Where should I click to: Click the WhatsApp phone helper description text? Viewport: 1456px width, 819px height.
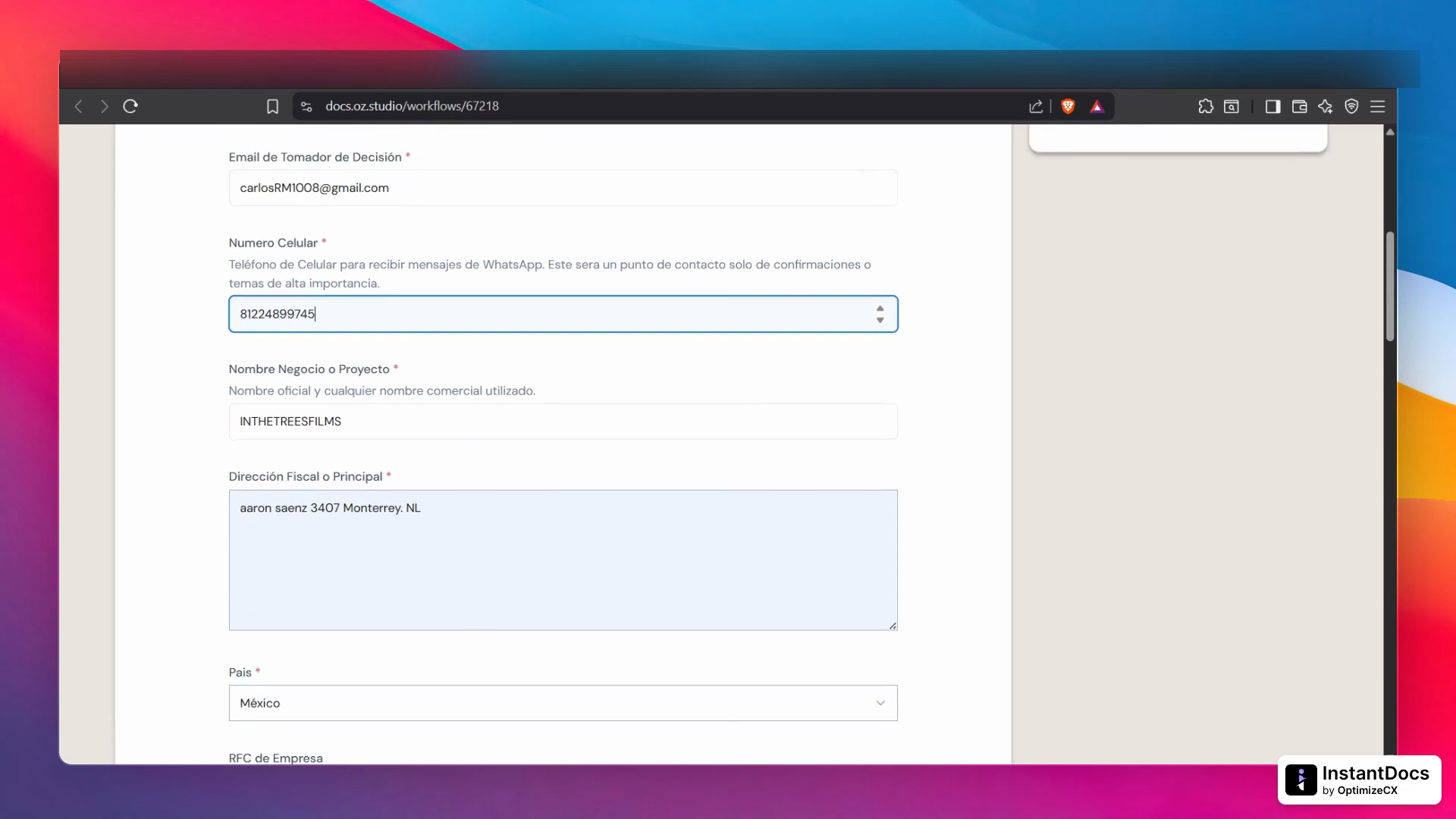coord(550,274)
